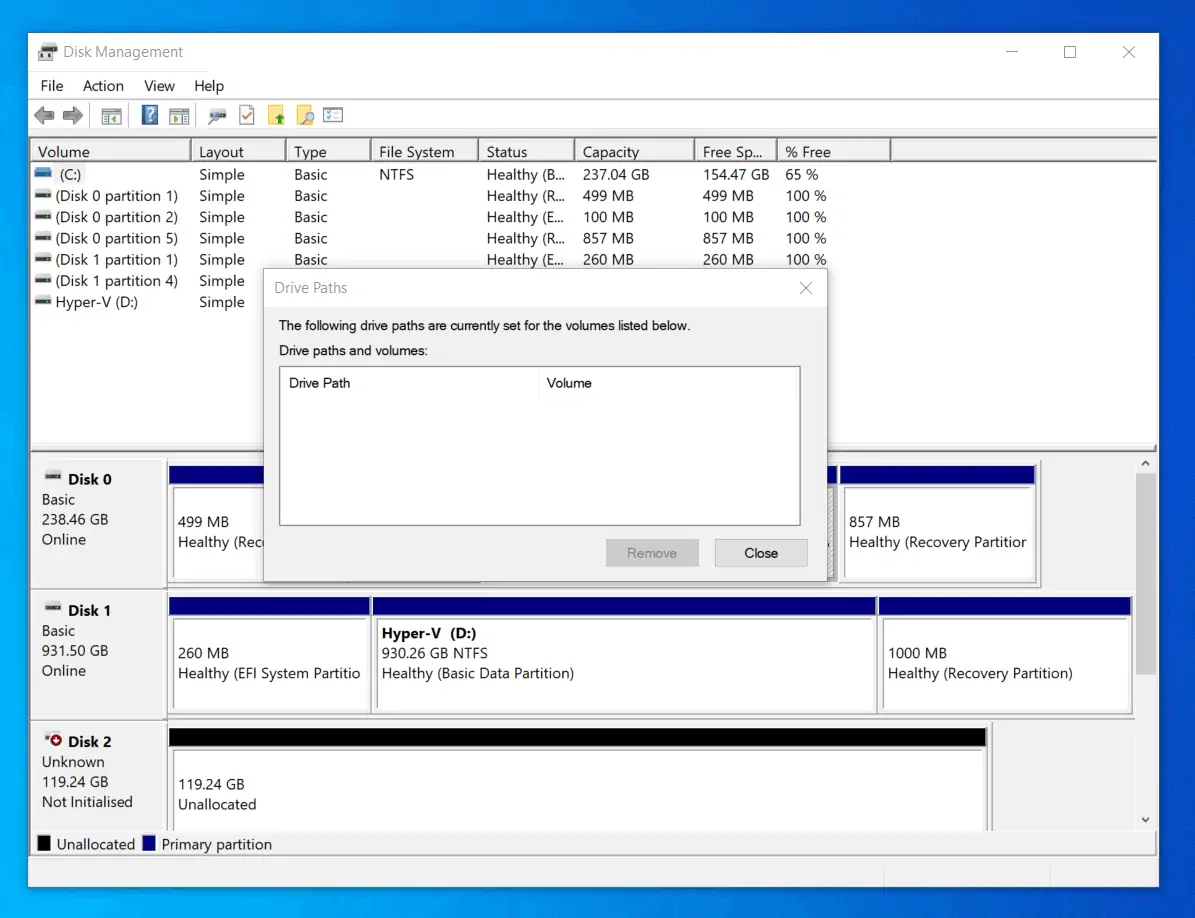Click the Drive Path column header in dialog
This screenshot has height=918, width=1195.
click(x=409, y=383)
